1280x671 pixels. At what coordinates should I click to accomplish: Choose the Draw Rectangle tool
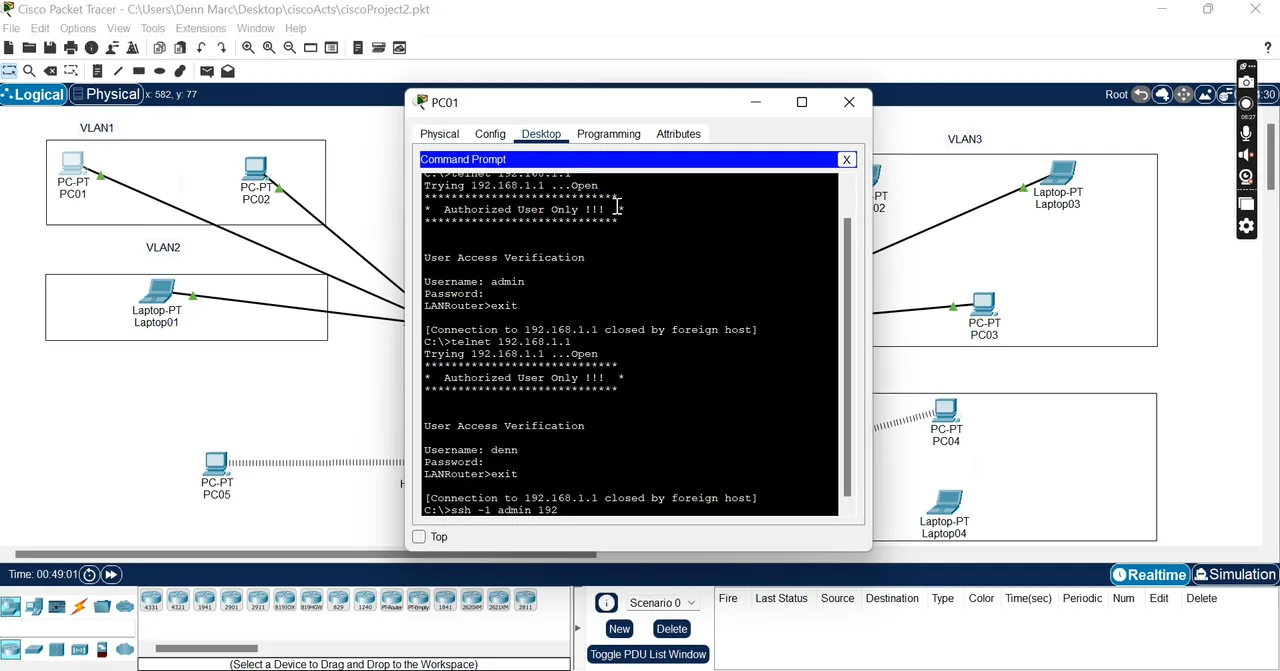[x=139, y=71]
